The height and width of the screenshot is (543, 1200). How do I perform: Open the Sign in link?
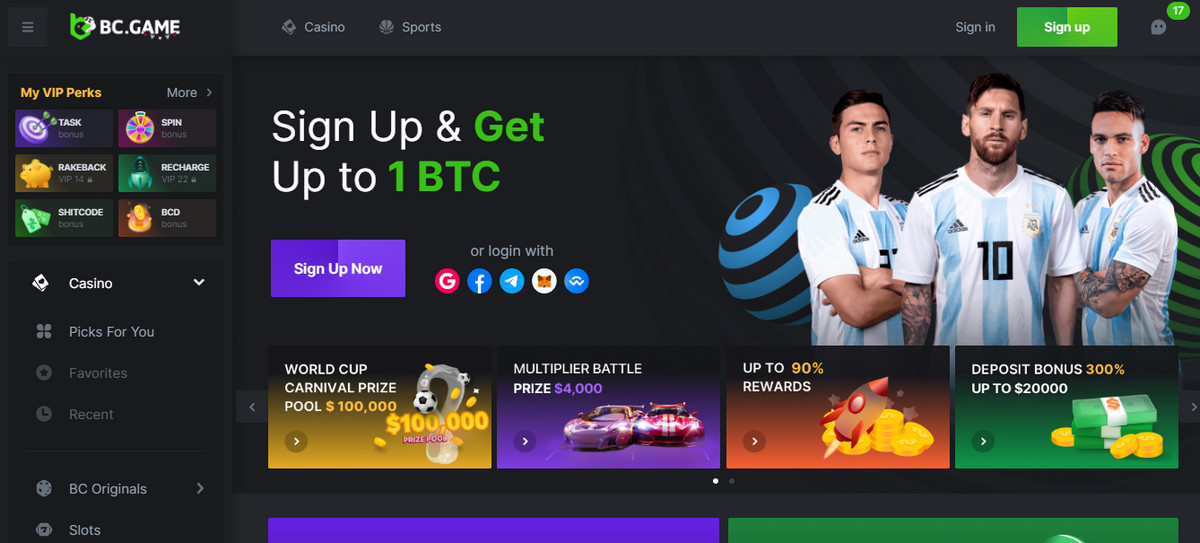click(975, 27)
